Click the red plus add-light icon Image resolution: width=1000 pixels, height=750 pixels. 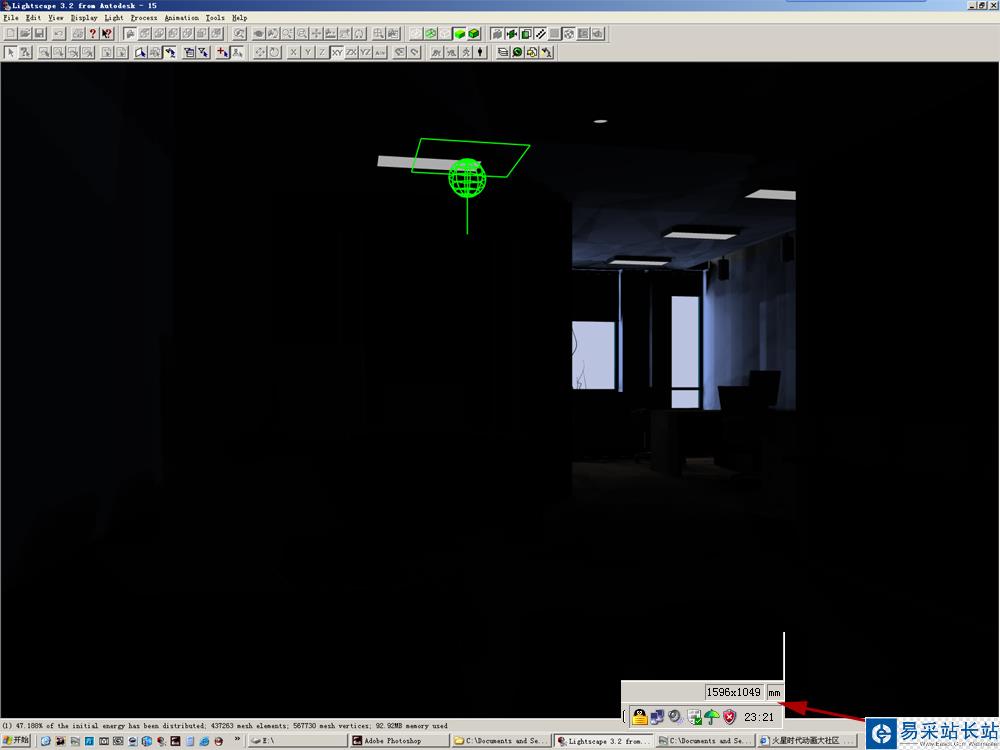click(223, 52)
